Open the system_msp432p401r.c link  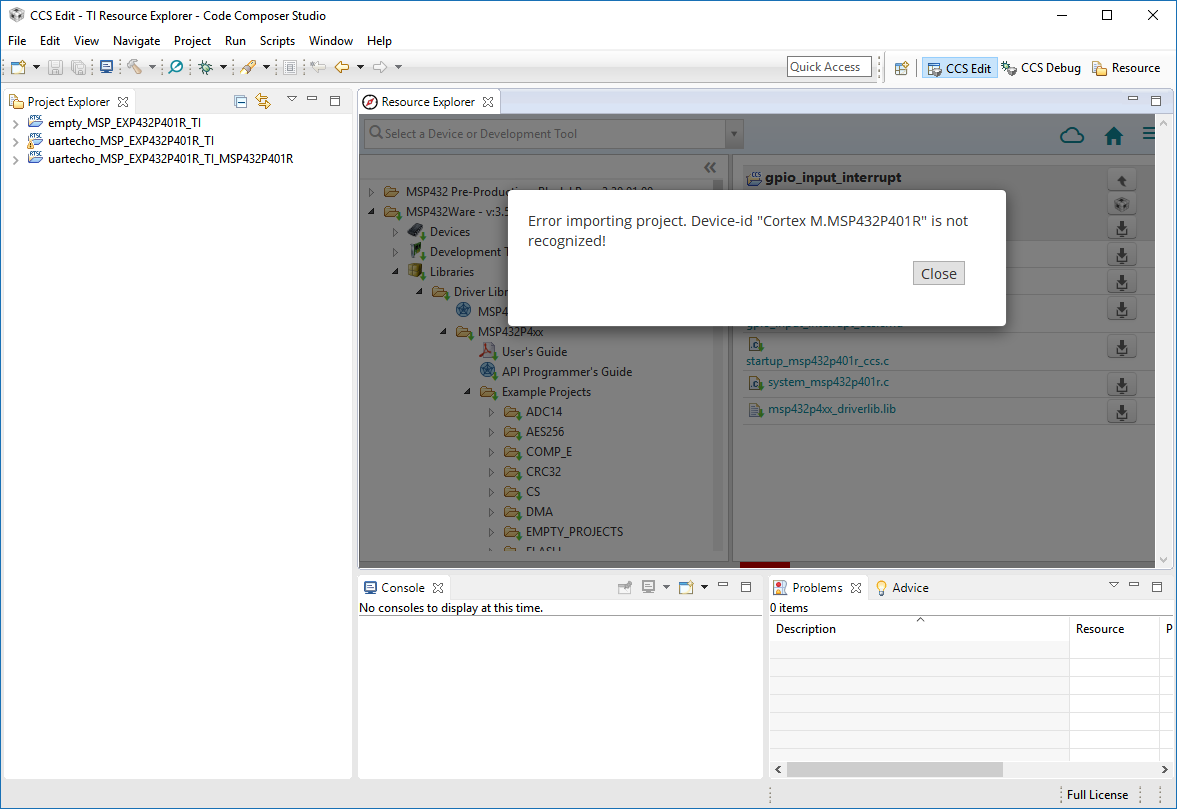[x=828, y=382]
